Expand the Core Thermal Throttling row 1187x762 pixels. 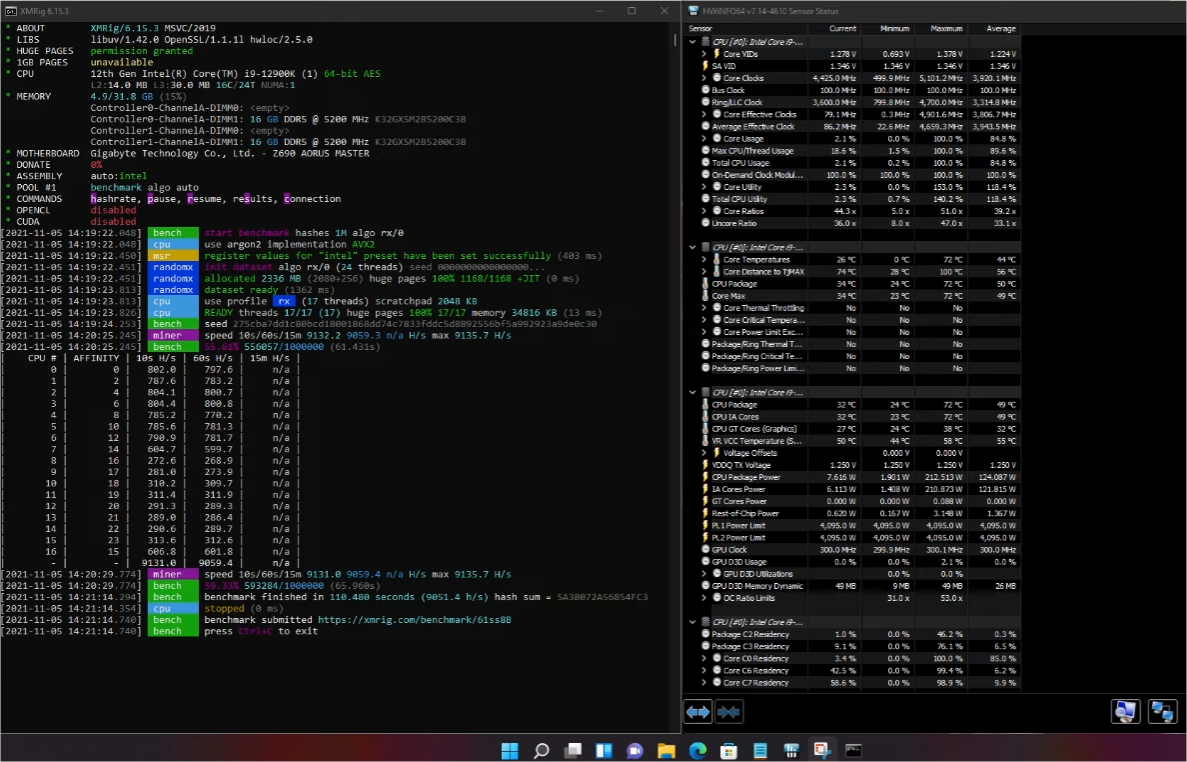[704, 308]
